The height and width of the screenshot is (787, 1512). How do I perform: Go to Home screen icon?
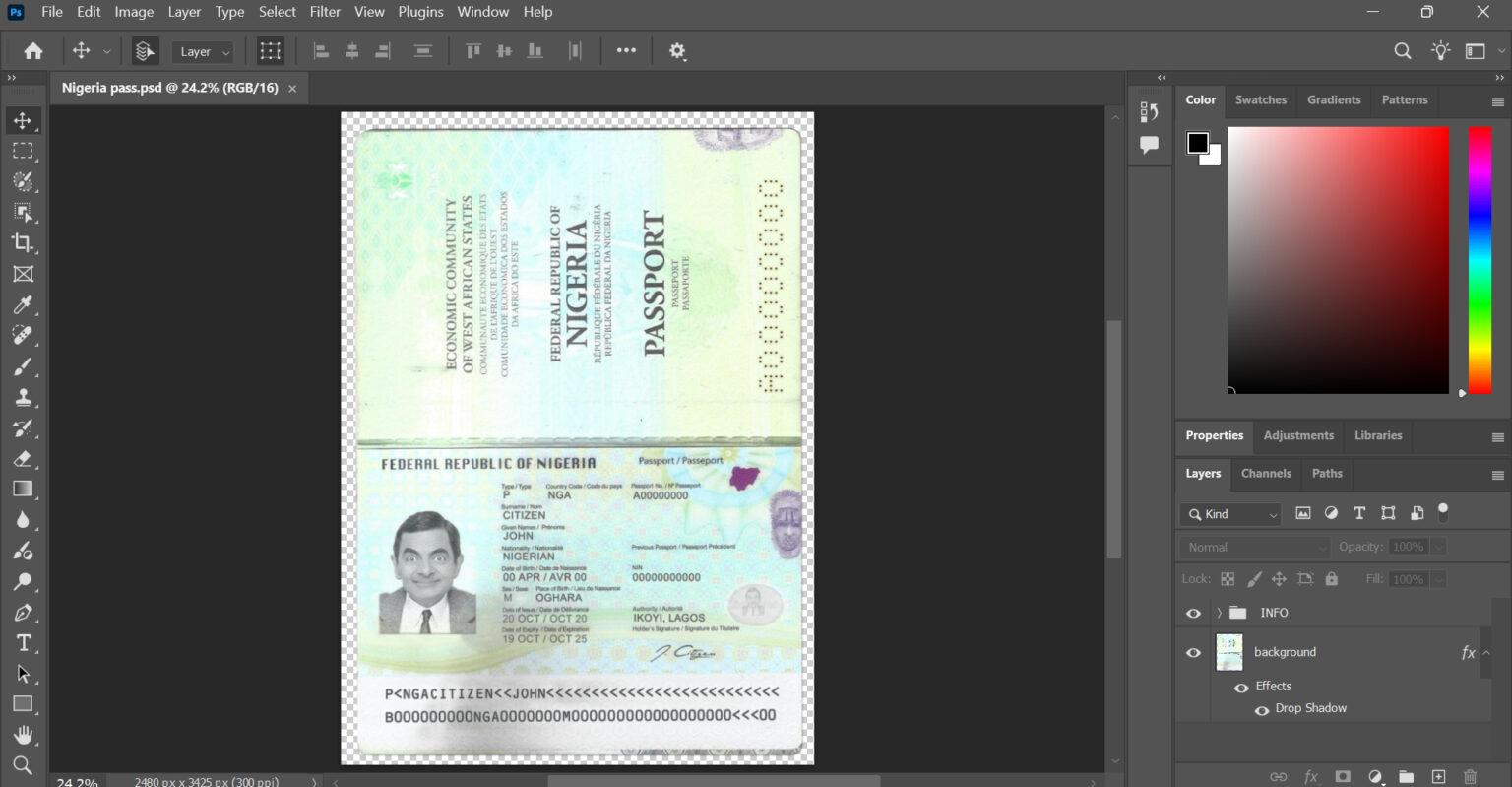coord(33,51)
